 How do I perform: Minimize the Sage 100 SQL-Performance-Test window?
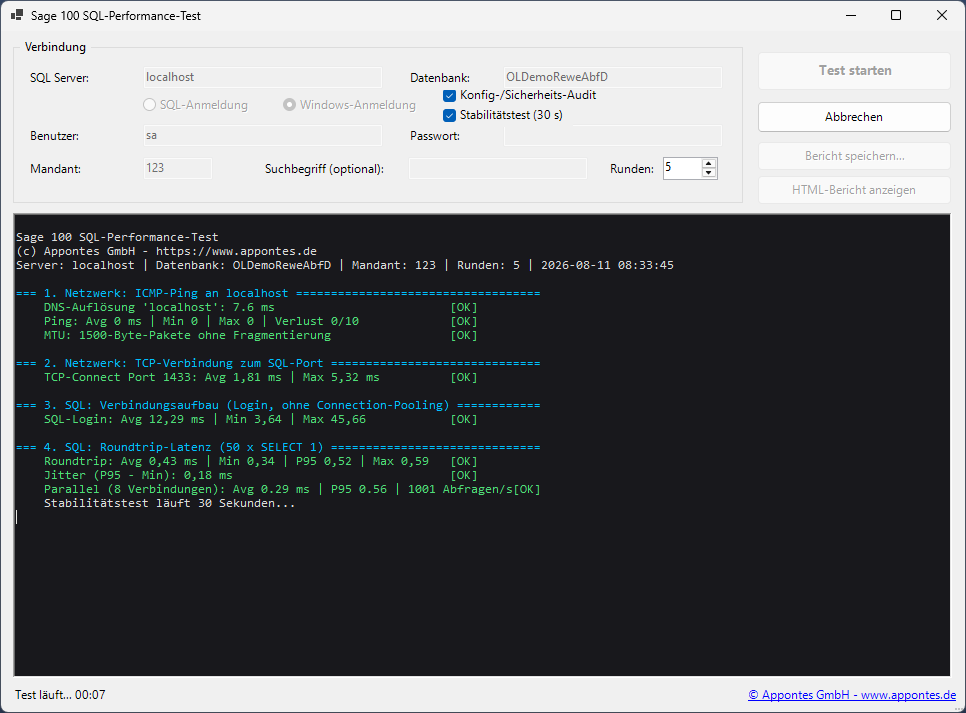click(851, 15)
